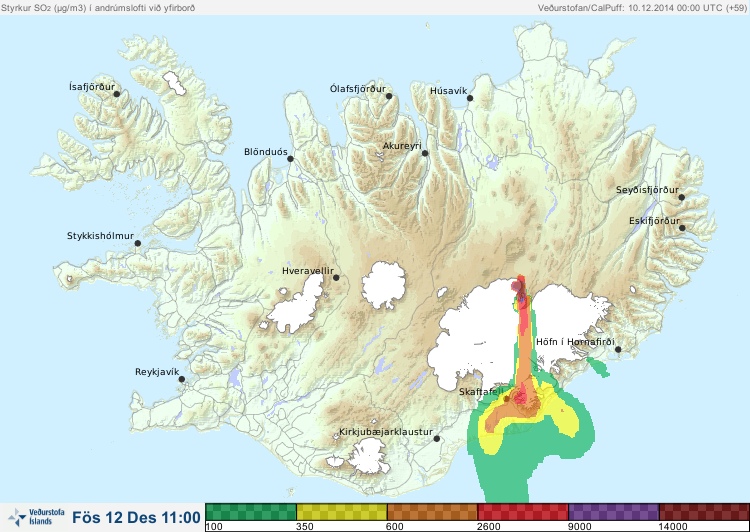
Task: Click the forecast time Fös 12 Des 11:00
Action: coord(136,518)
